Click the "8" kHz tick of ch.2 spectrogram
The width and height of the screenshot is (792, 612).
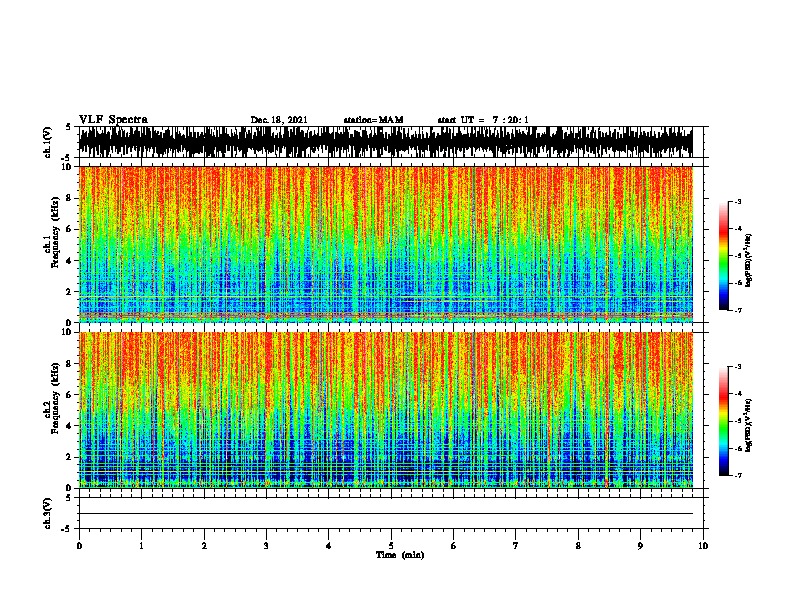[x=69, y=363]
